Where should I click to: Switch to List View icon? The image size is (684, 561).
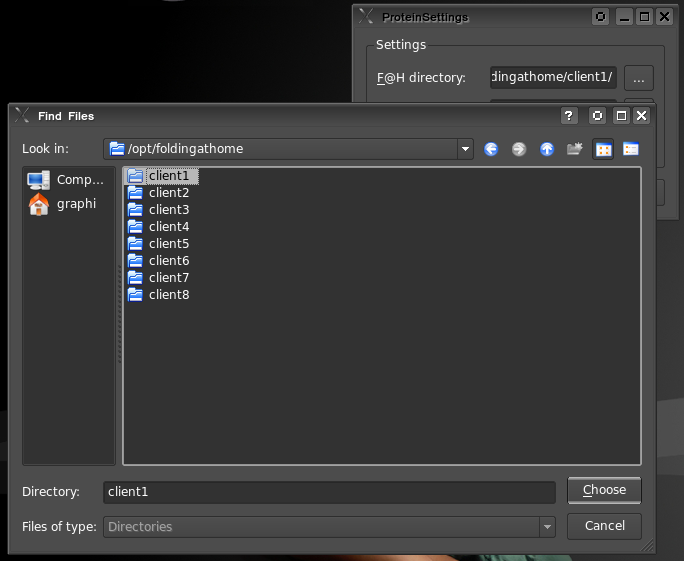pyautogui.click(x=603, y=149)
